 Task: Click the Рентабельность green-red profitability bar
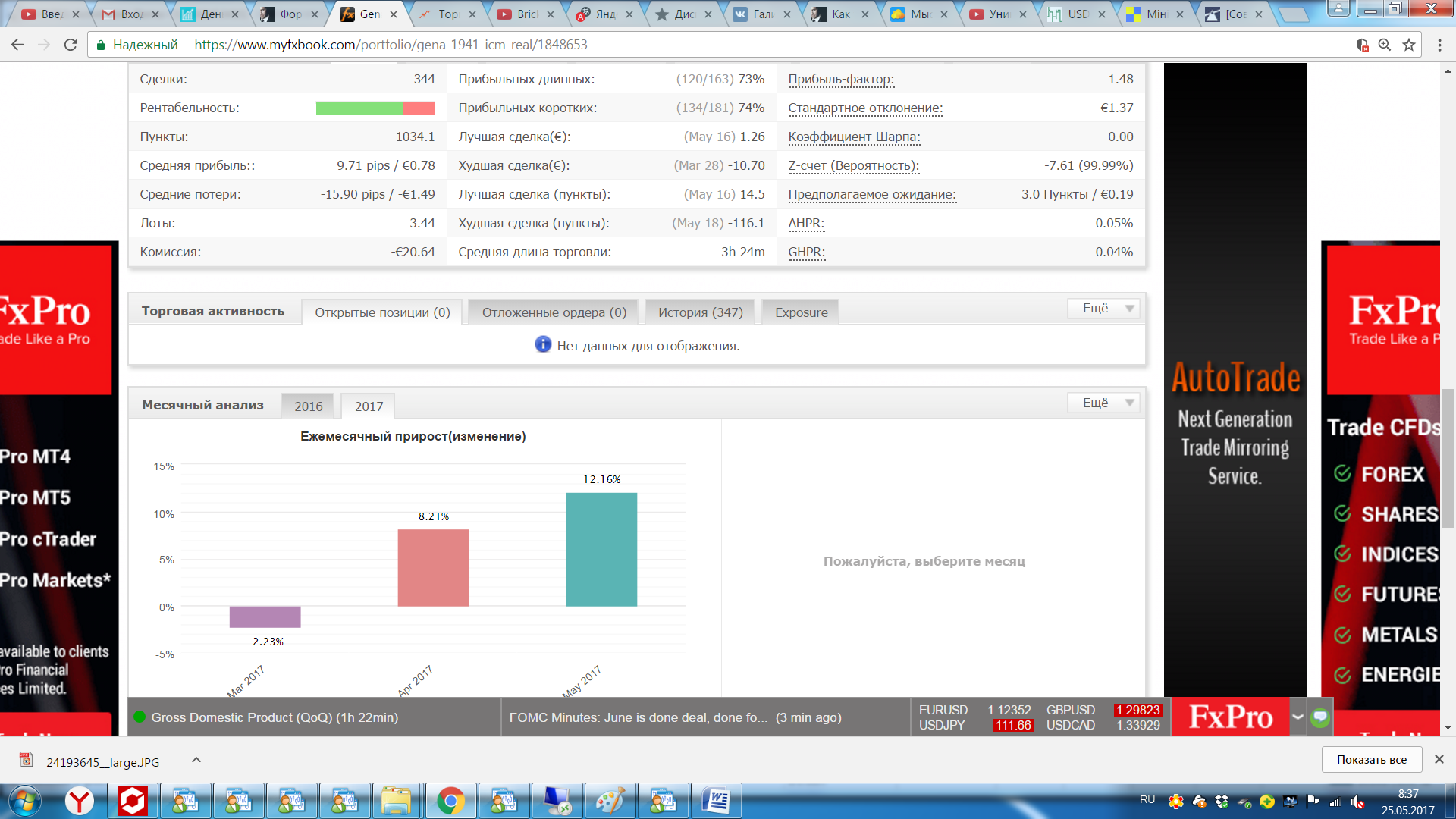pyautogui.click(x=375, y=108)
